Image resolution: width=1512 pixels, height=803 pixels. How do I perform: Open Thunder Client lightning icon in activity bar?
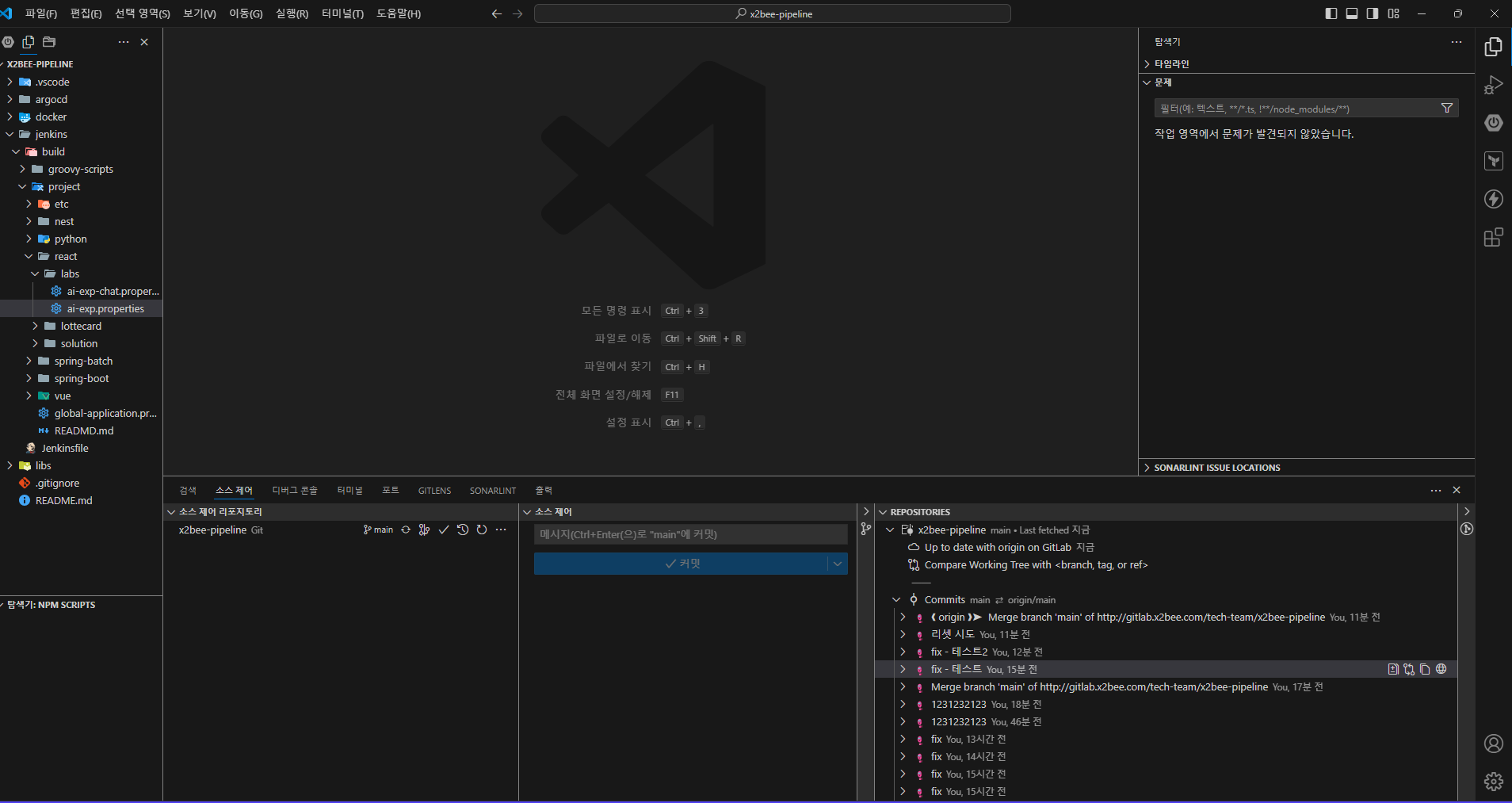(1493, 199)
